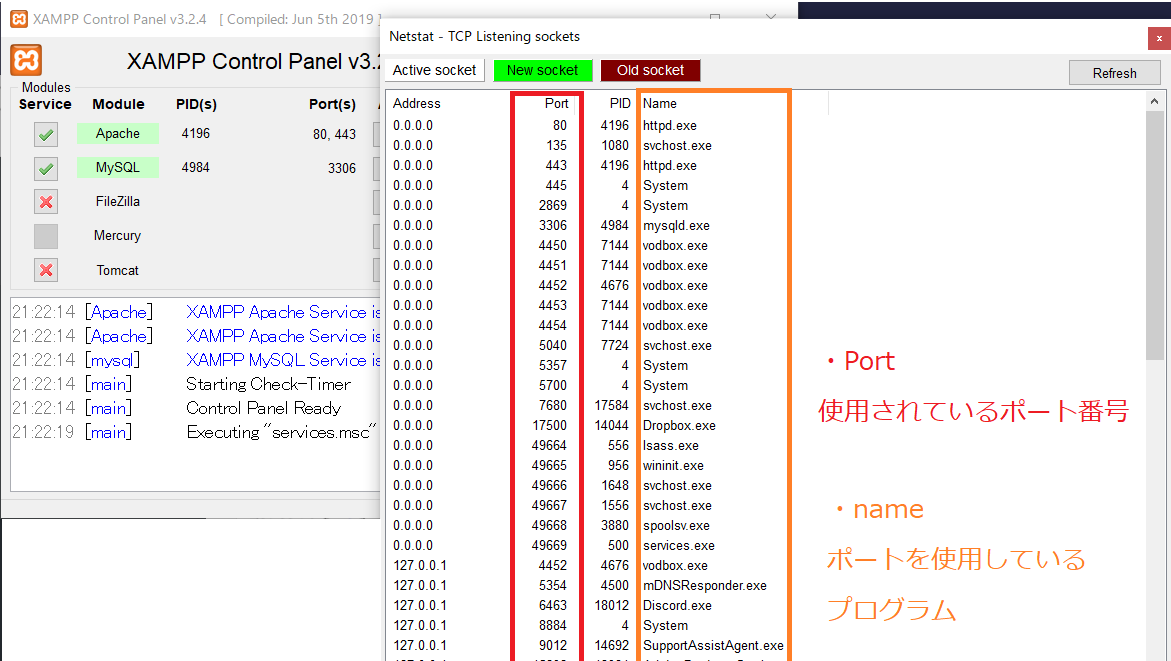Image resolution: width=1171 pixels, height=661 pixels.
Task: Toggle the MySQL service checkmark
Action: [46, 168]
